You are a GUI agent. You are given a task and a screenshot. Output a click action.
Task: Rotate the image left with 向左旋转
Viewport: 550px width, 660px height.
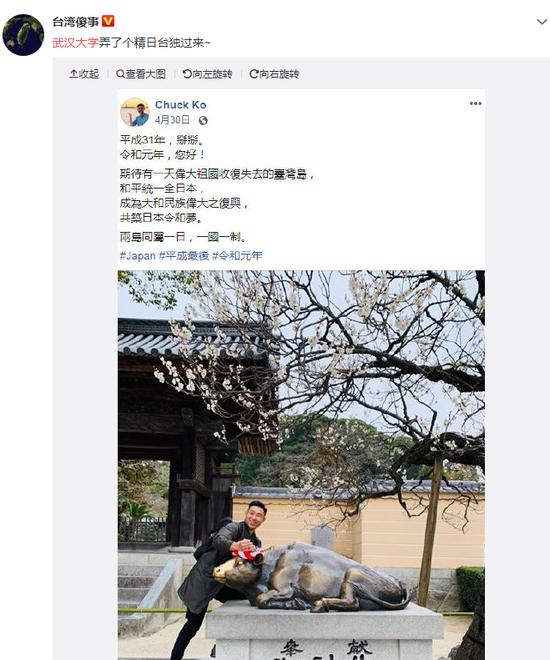207,74
